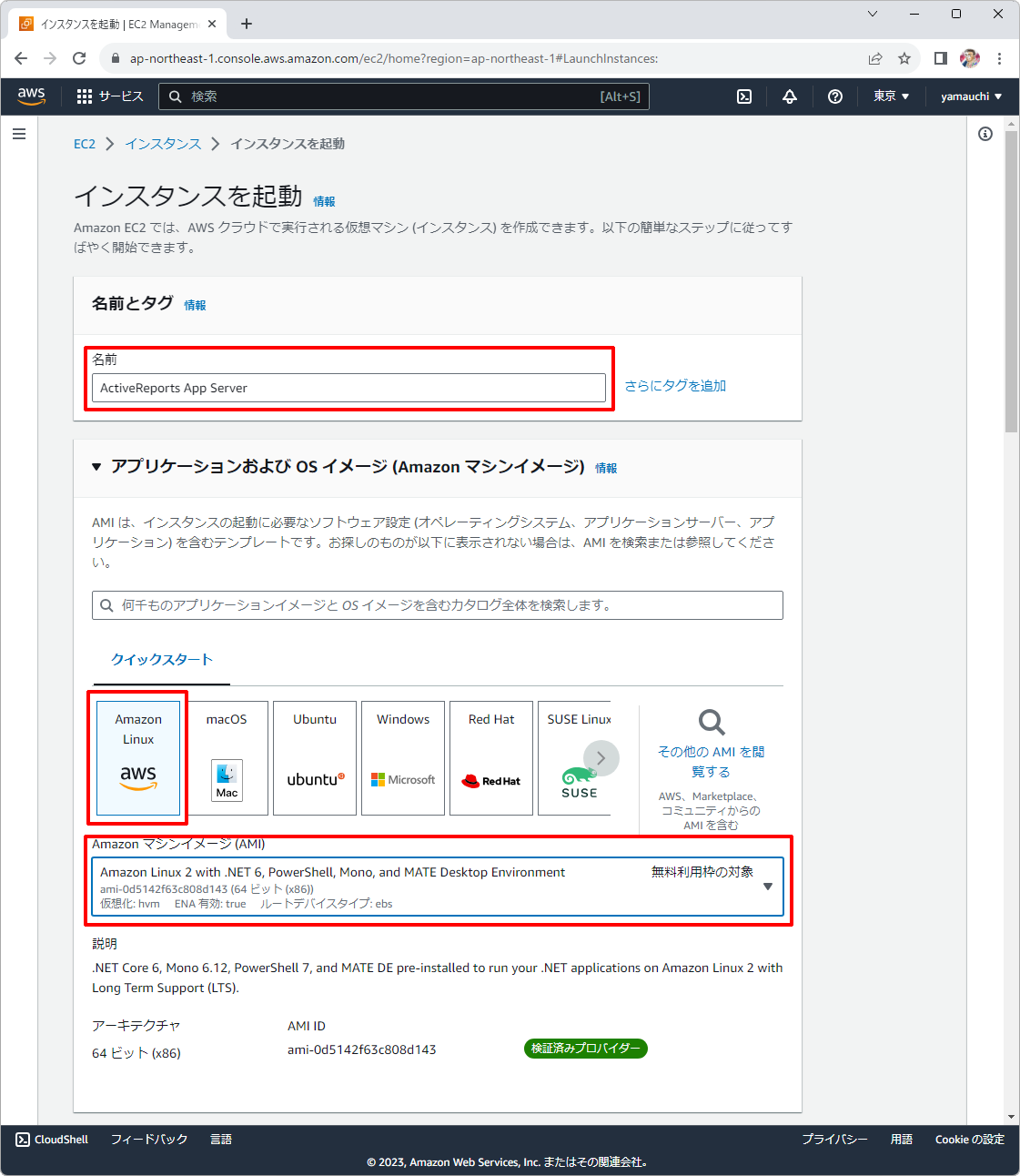The image size is (1020, 1176).
Task: Select the SUSE Linux quick start tile
Action: (574, 758)
